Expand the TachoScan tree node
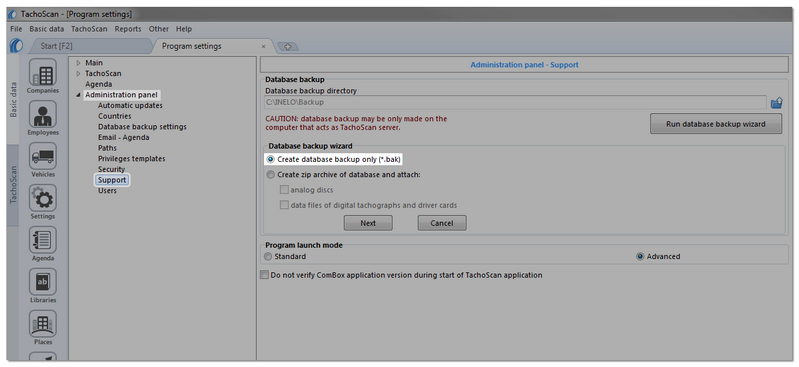Image resolution: width=799 pixels, height=367 pixels. (x=78, y=74)
